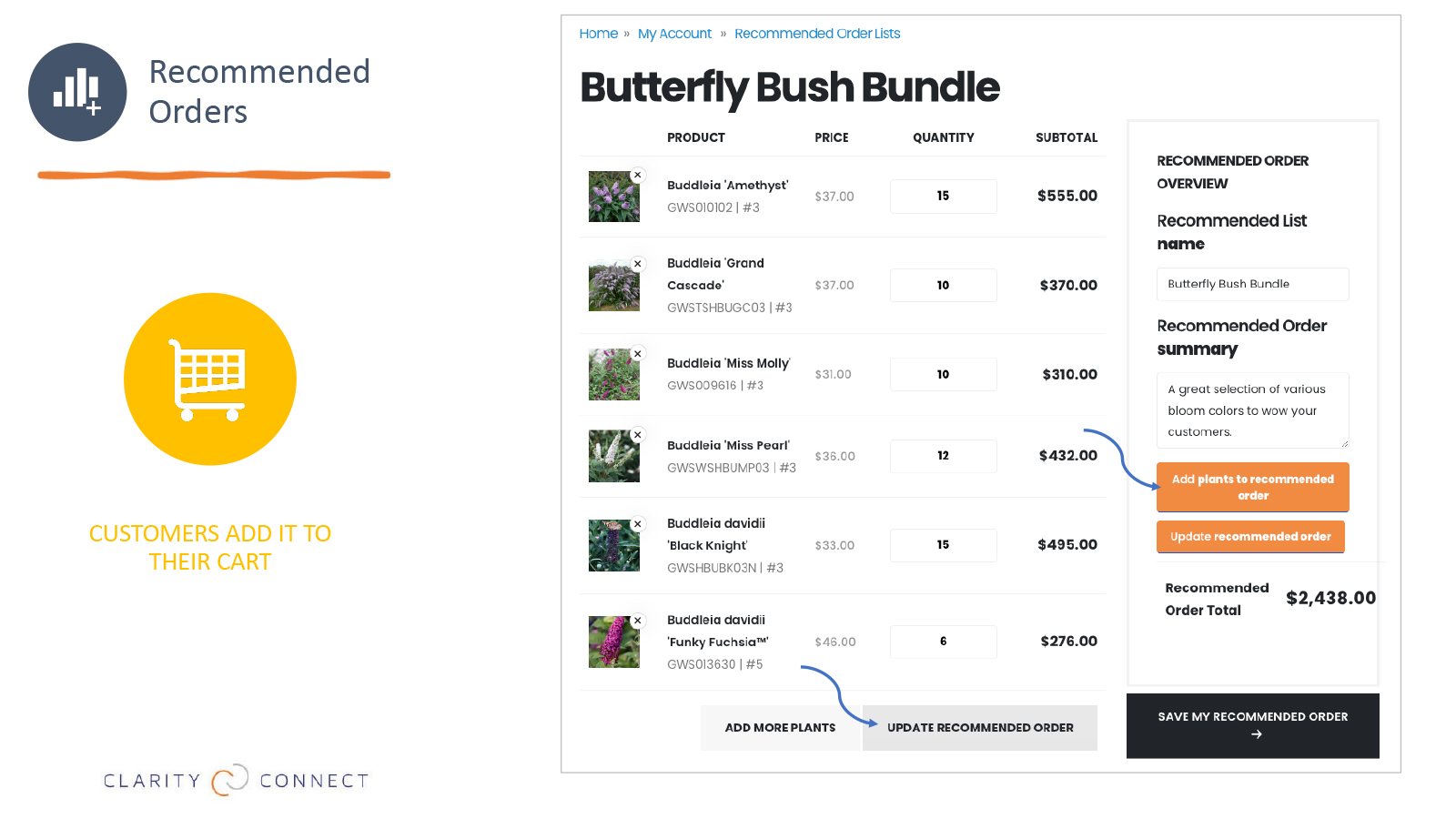This screenshot has width=1456, height=819.
Task: Open Recommended Order Lists breadcrumb
Action: 817,34
